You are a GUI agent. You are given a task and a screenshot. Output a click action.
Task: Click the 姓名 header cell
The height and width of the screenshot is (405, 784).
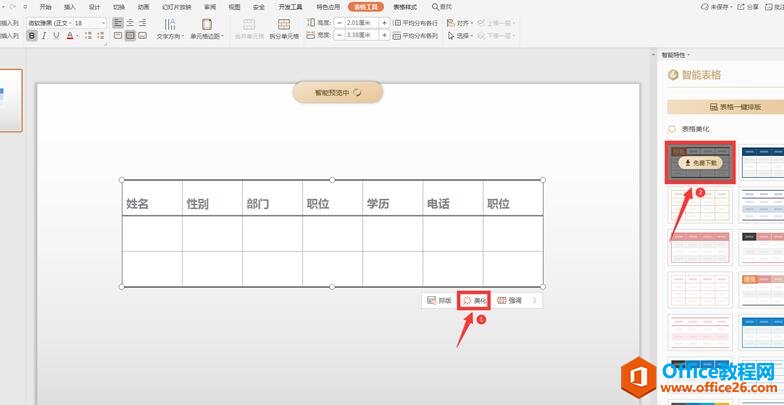point(152,198)
